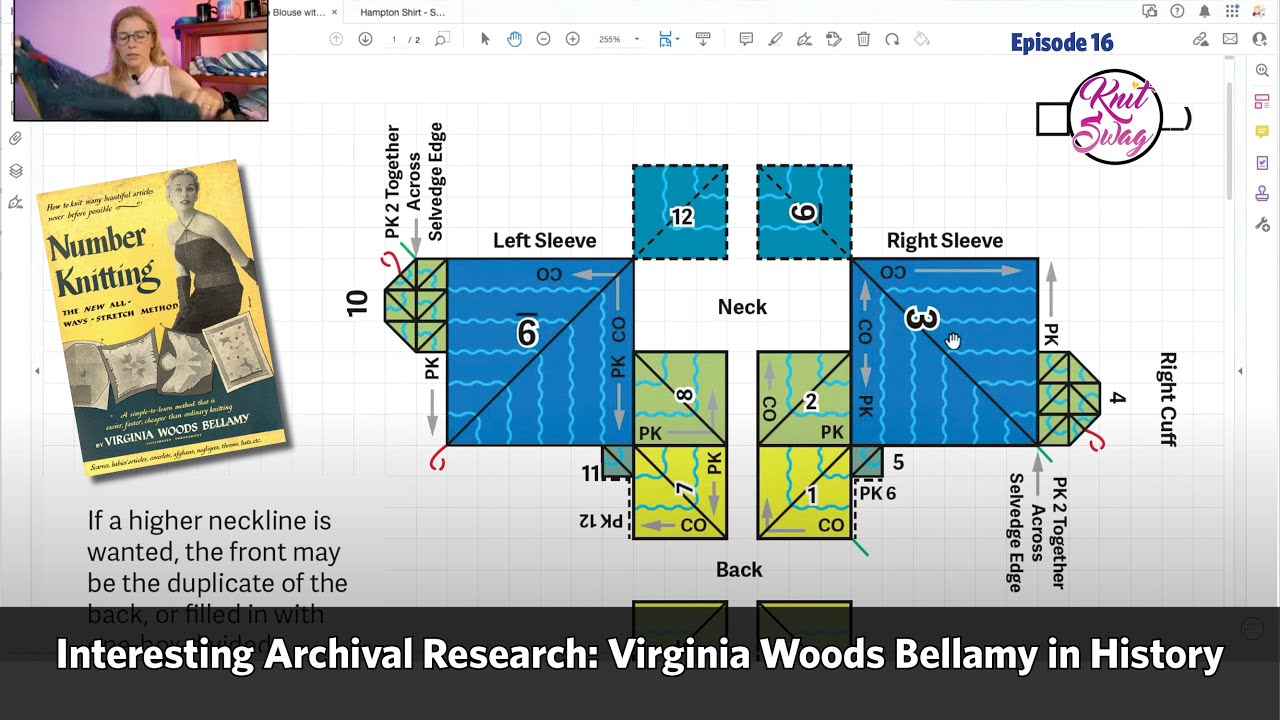Screen dimensions: 1280x720
Task: Switch to the Blouse document tab
Action: click(299, 12)
